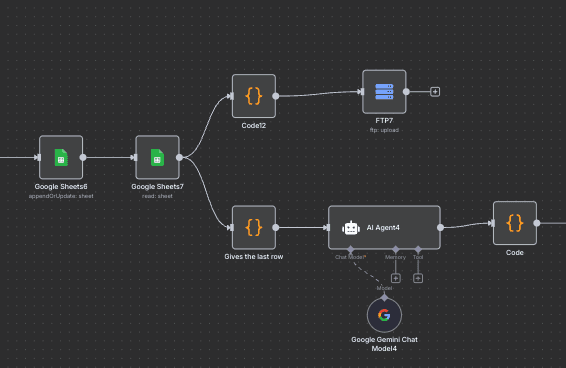Screen dimensions: 566x368
Task: Add a Tool sub-node with plus button
Action: click(x=418, y=278)
